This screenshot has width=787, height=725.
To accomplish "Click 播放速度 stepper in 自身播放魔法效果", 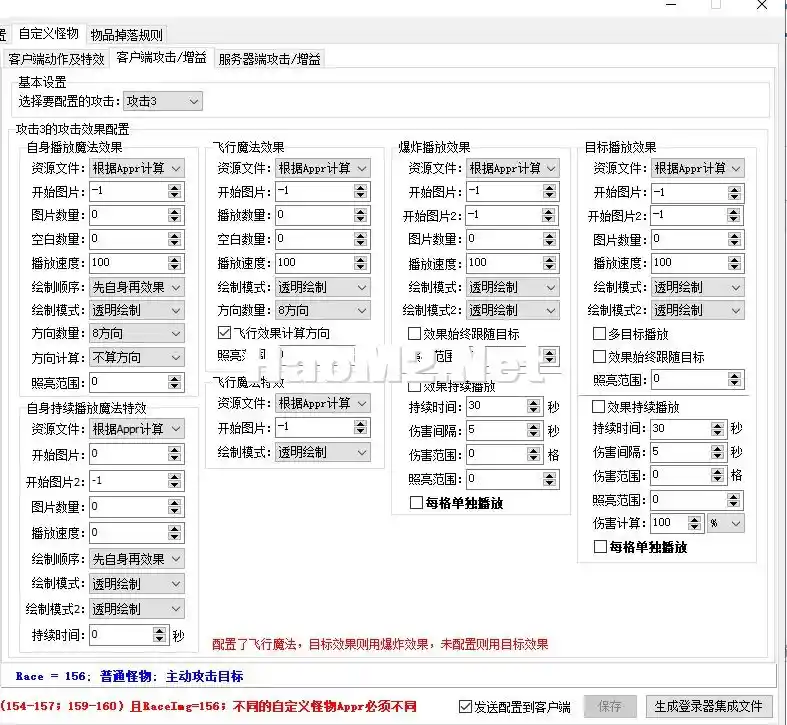I will 174,263.
